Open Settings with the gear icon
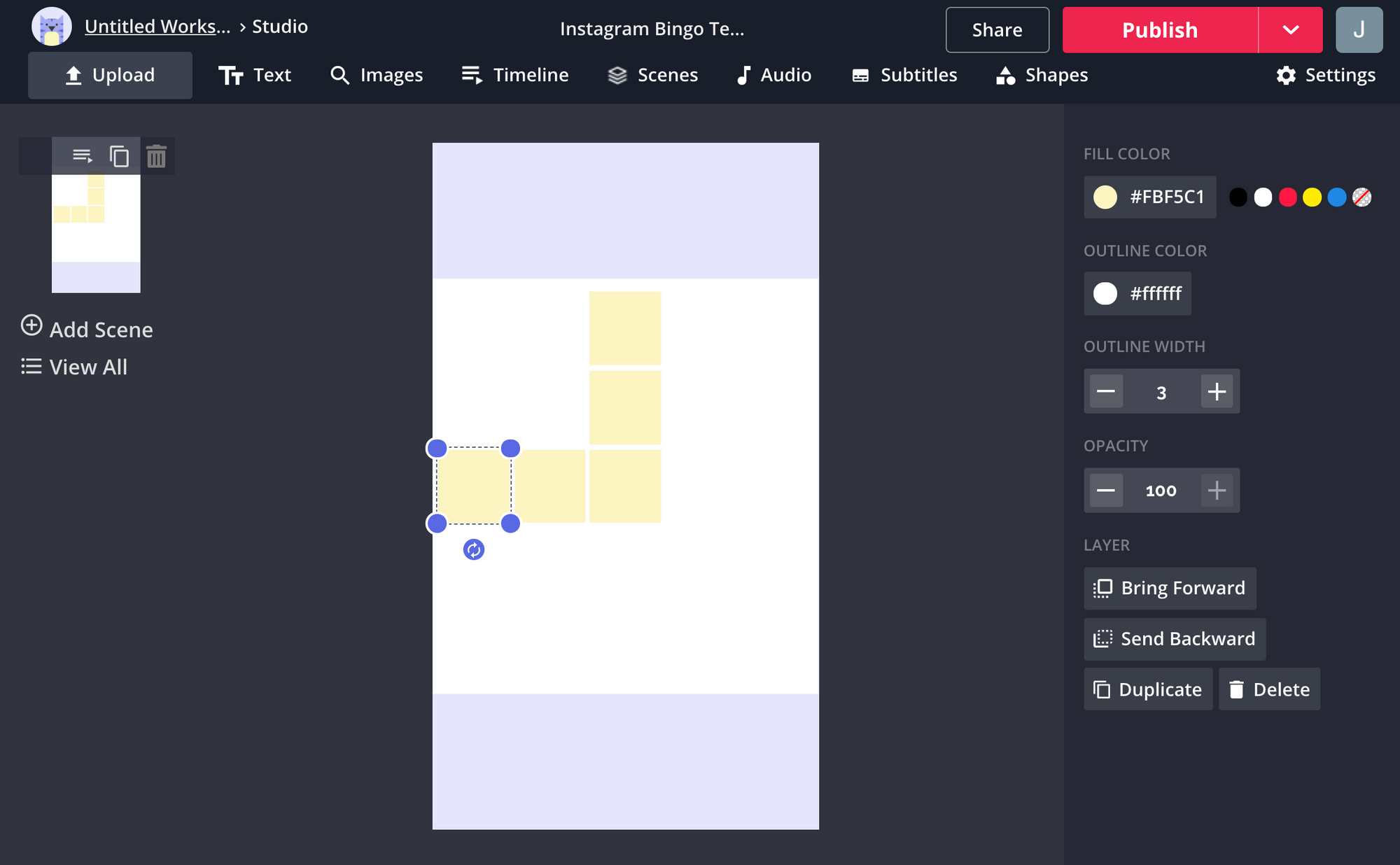This screenshot has height=865, width=1400. tap(1286, 75)
